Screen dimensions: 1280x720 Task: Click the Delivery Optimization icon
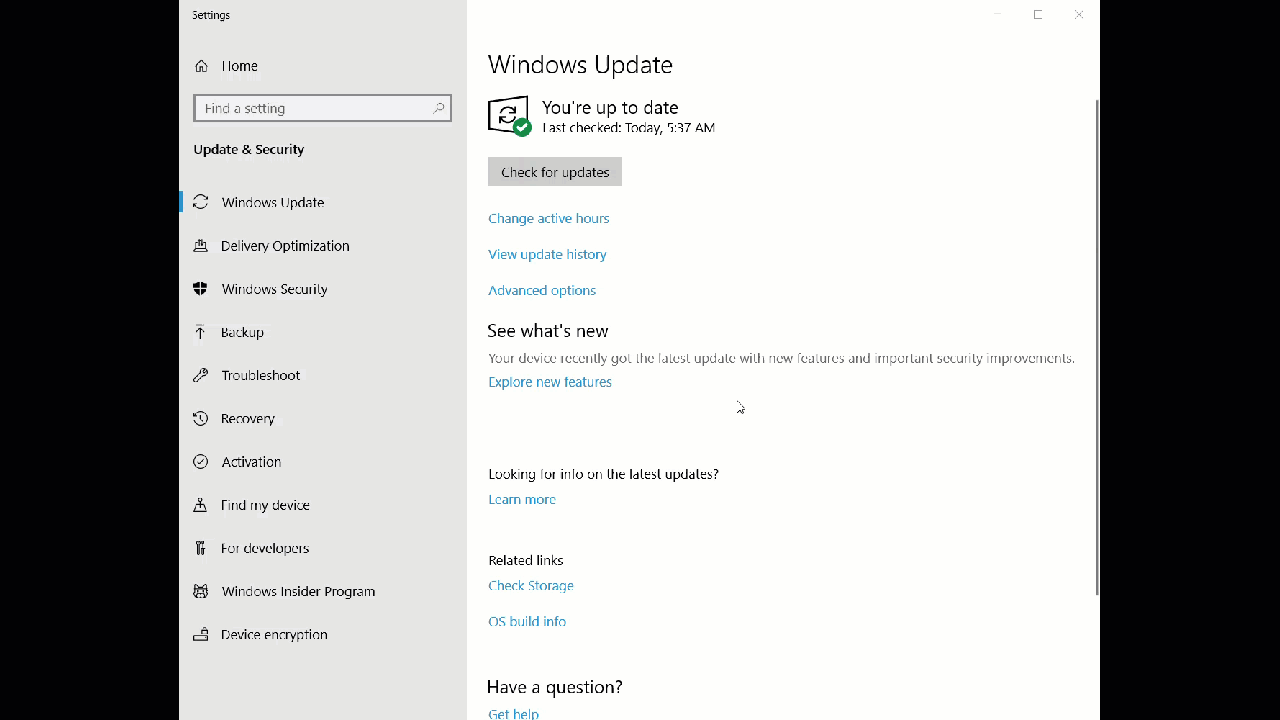(201, 246)
